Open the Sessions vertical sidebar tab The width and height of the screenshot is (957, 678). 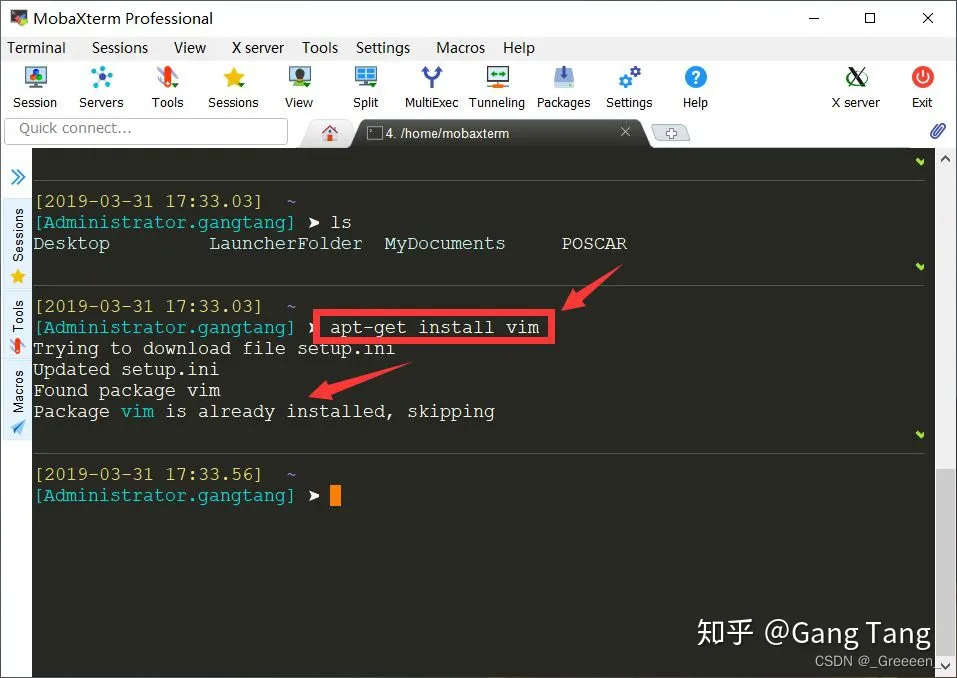[18, 243]
